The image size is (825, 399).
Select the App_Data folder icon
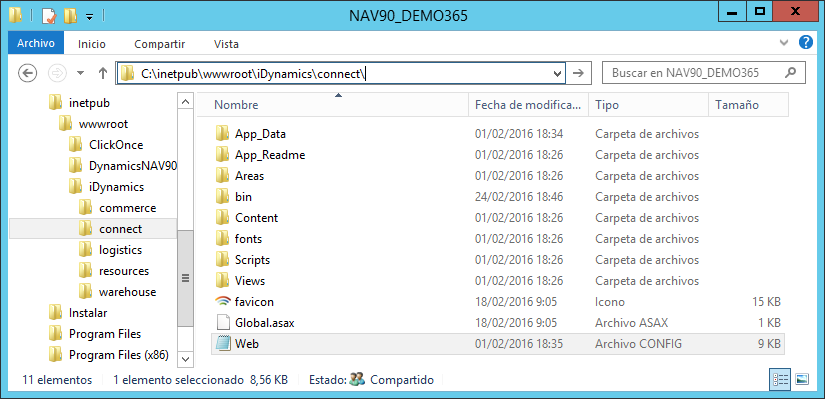point(223,134)
